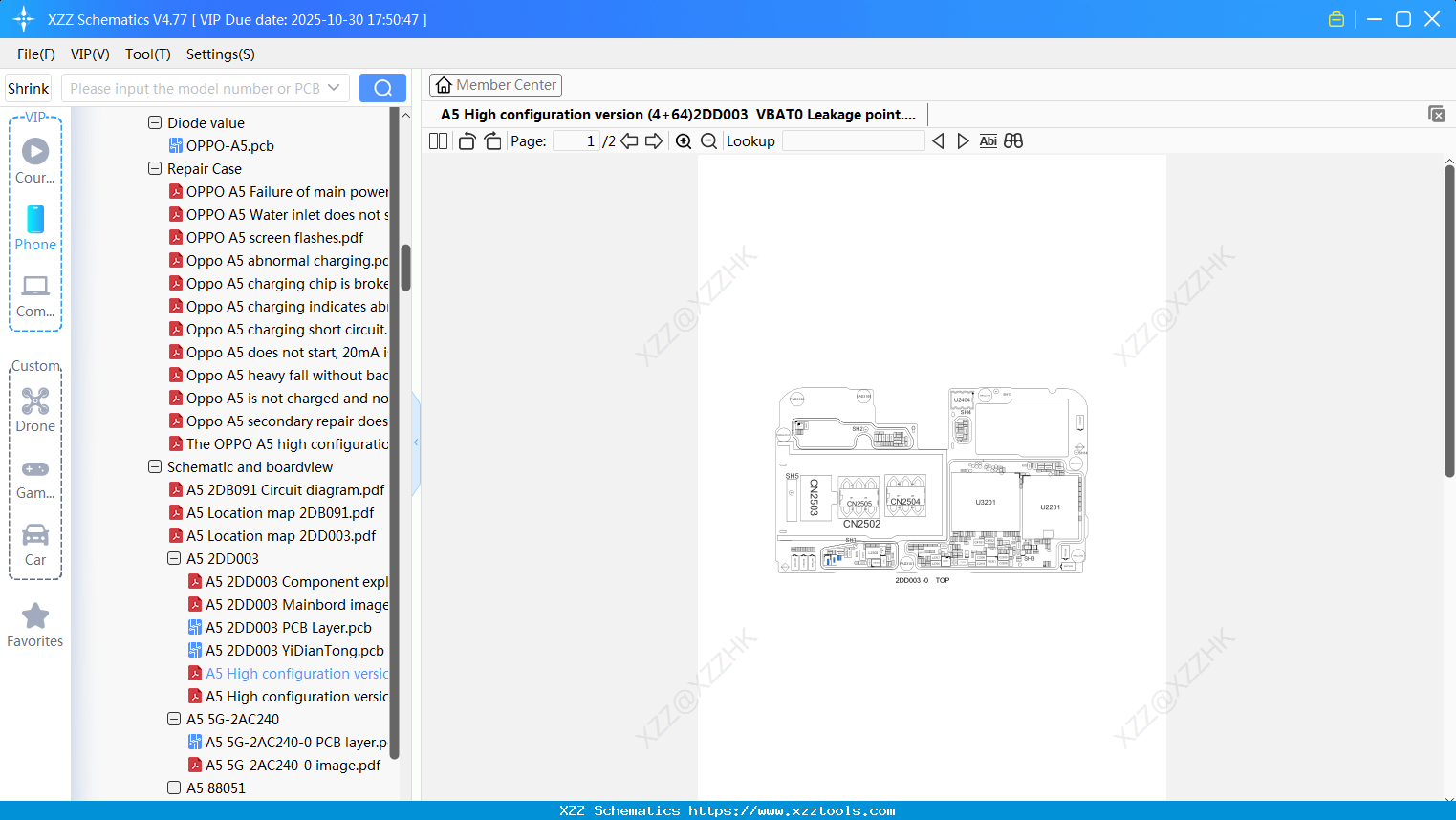Screen dimensions: 1456x820
Task: Open 'A5 Location map 2DD003.pdf'
Action: (272, 536)
